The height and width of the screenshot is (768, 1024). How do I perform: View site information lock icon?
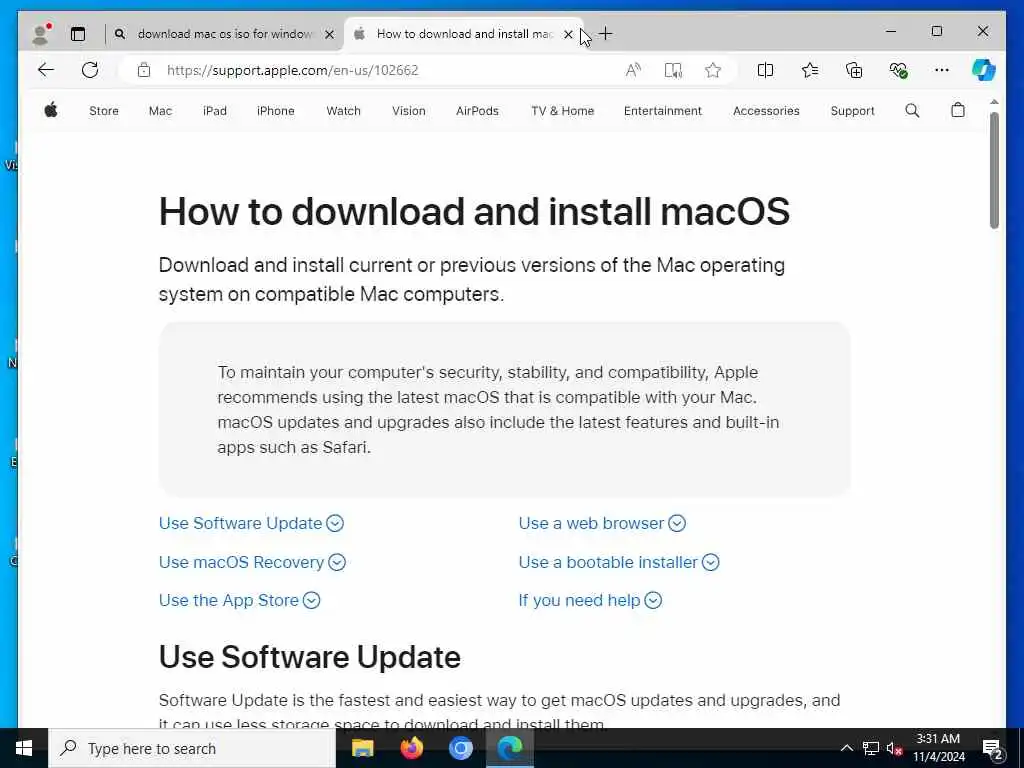(144, 70)
